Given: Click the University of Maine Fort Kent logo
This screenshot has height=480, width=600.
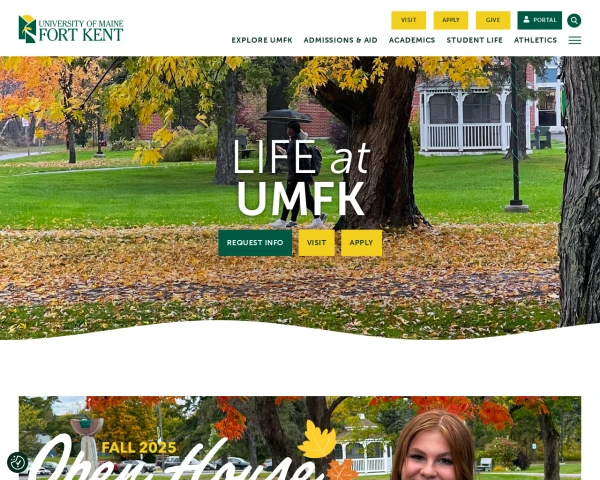Looking at the screenshot, I should point(71,29).
